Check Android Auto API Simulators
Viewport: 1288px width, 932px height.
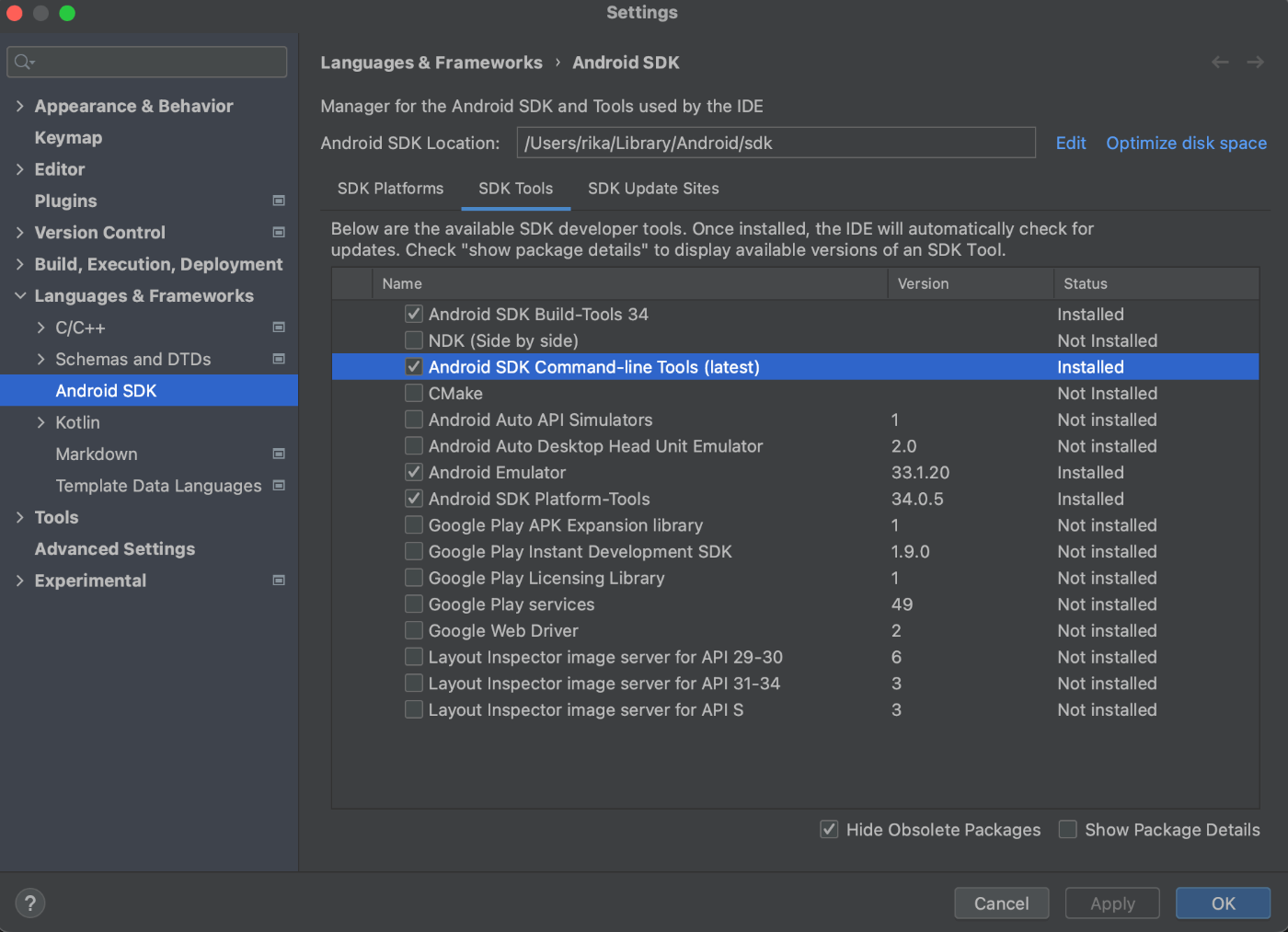(x=414, y=420)
